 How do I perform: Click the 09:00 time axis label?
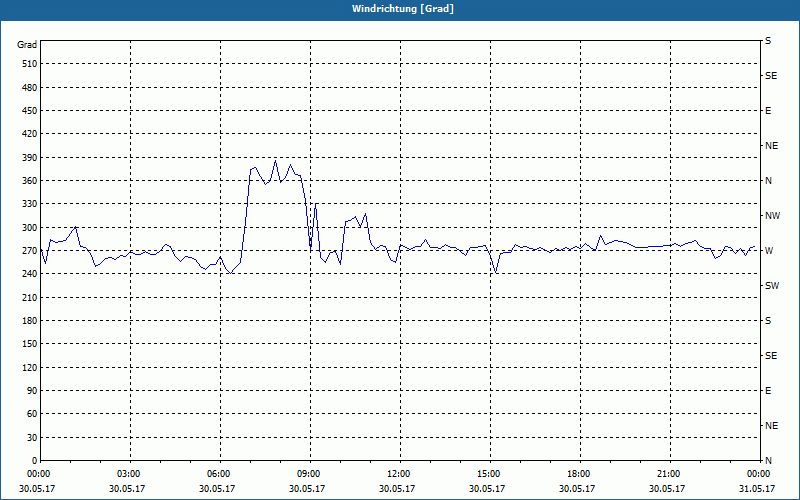tap(310, 474)
